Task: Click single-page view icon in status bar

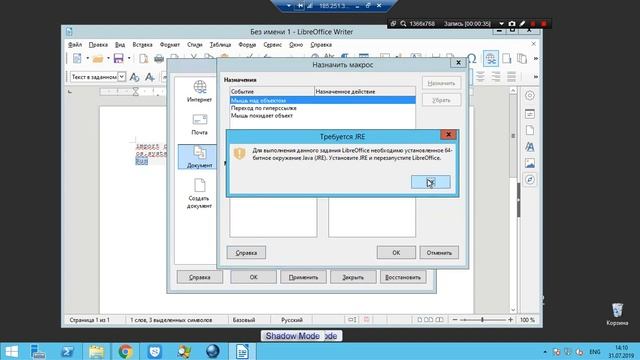Action: 419,320
